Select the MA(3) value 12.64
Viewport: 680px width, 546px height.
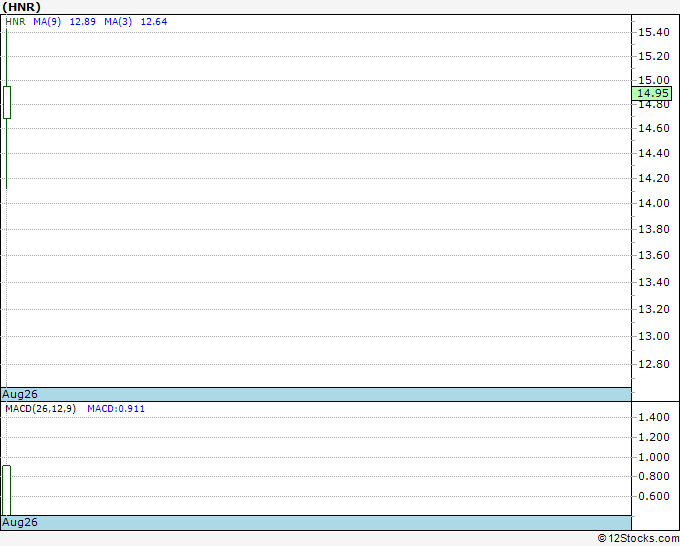154,21
